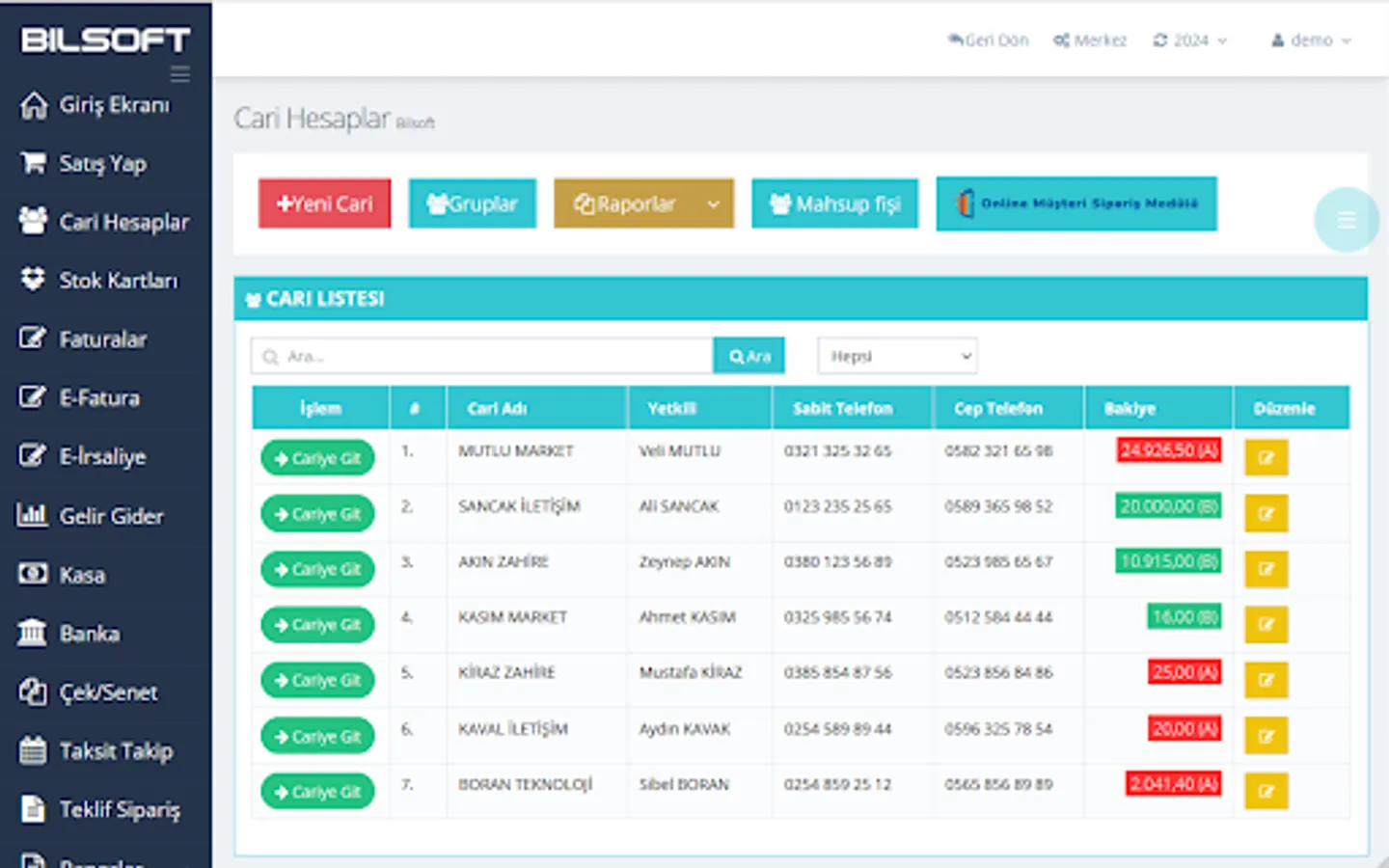Open Çek/Senet using its icon
This screenshot has height=868, width=1389.
point(33,692)
